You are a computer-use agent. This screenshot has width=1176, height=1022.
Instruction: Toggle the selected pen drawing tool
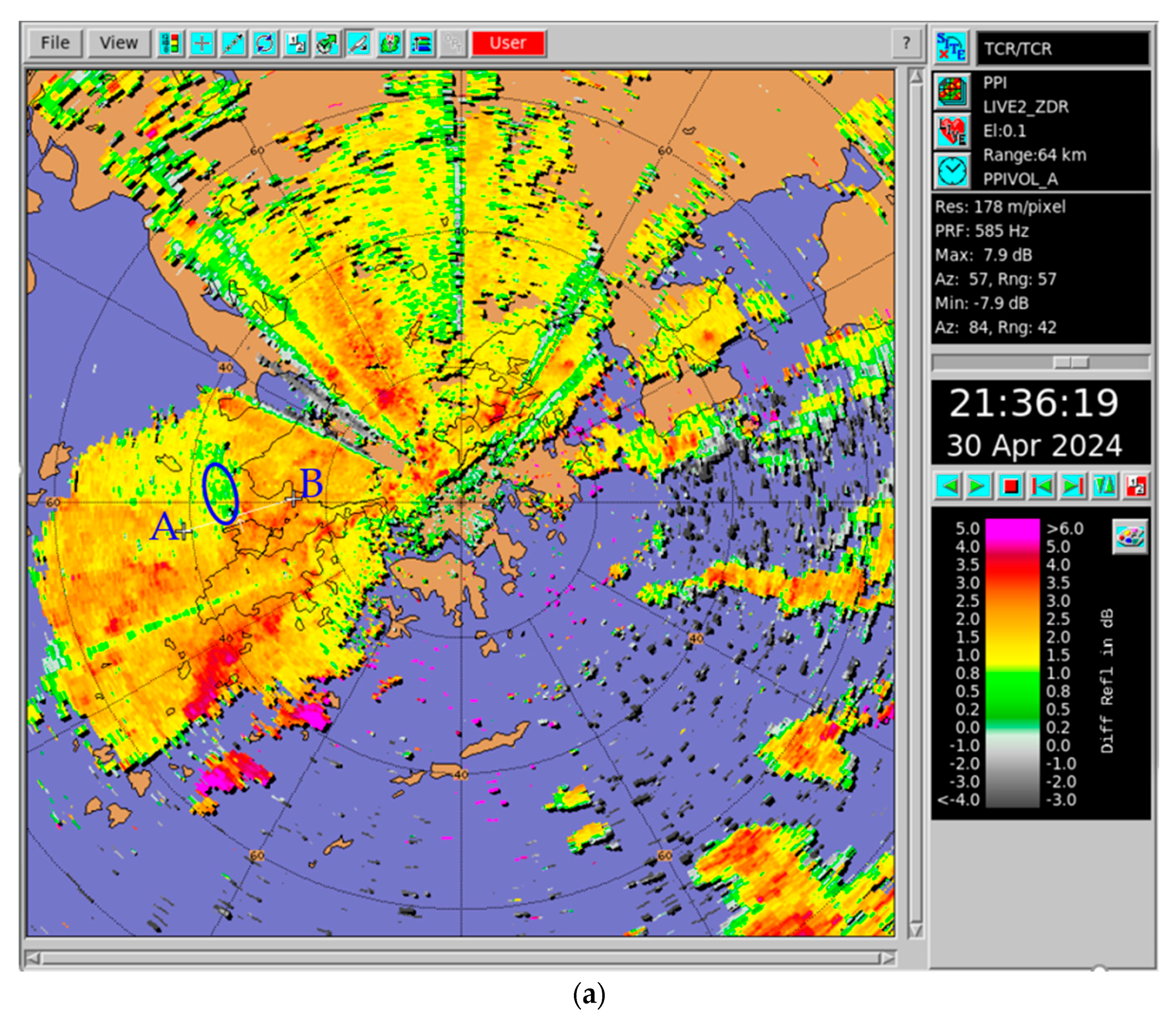(x=359, y=43)
